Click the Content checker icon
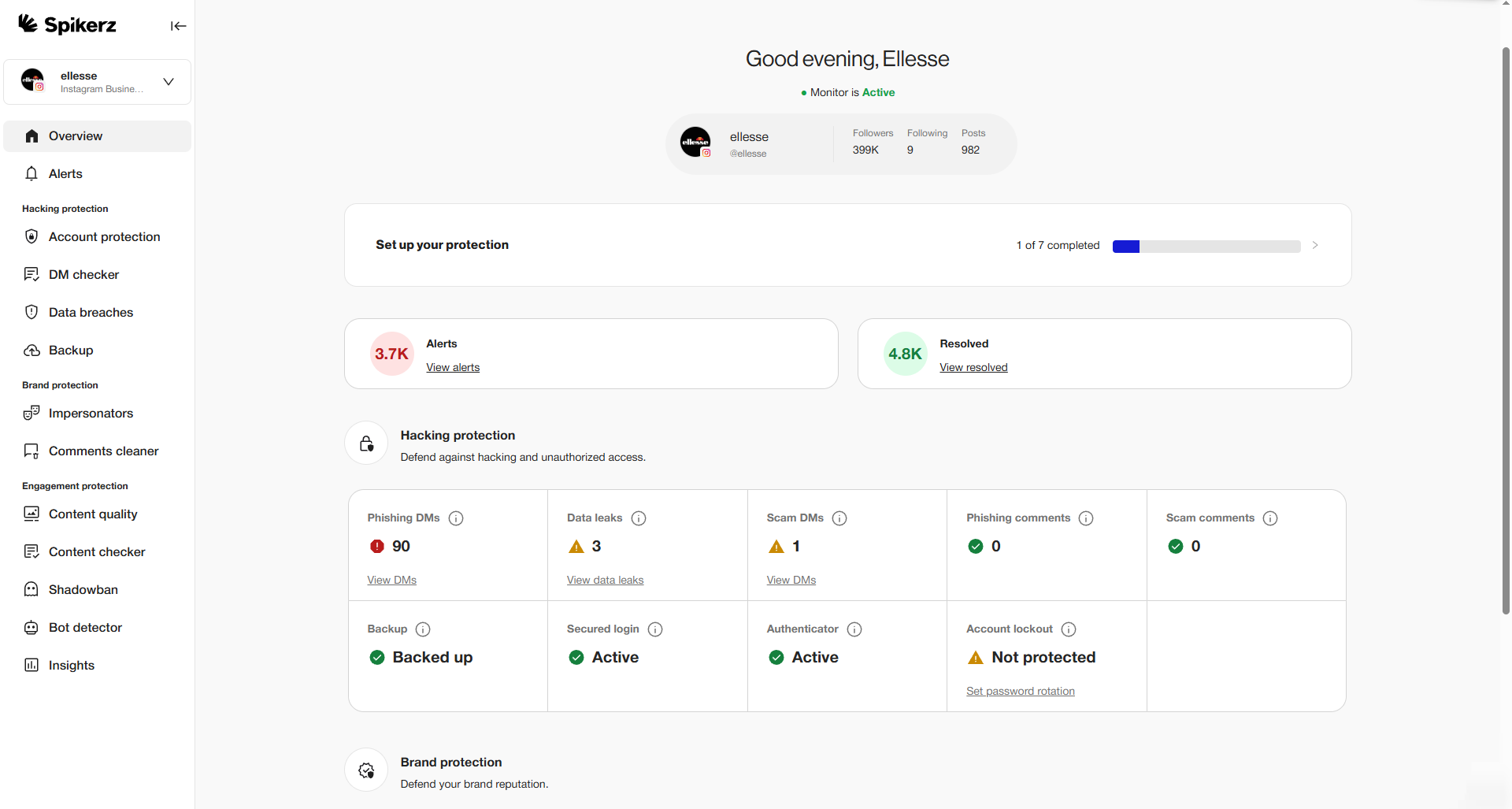The width and height of the screenshot is (1512, 809). point(31,552)
